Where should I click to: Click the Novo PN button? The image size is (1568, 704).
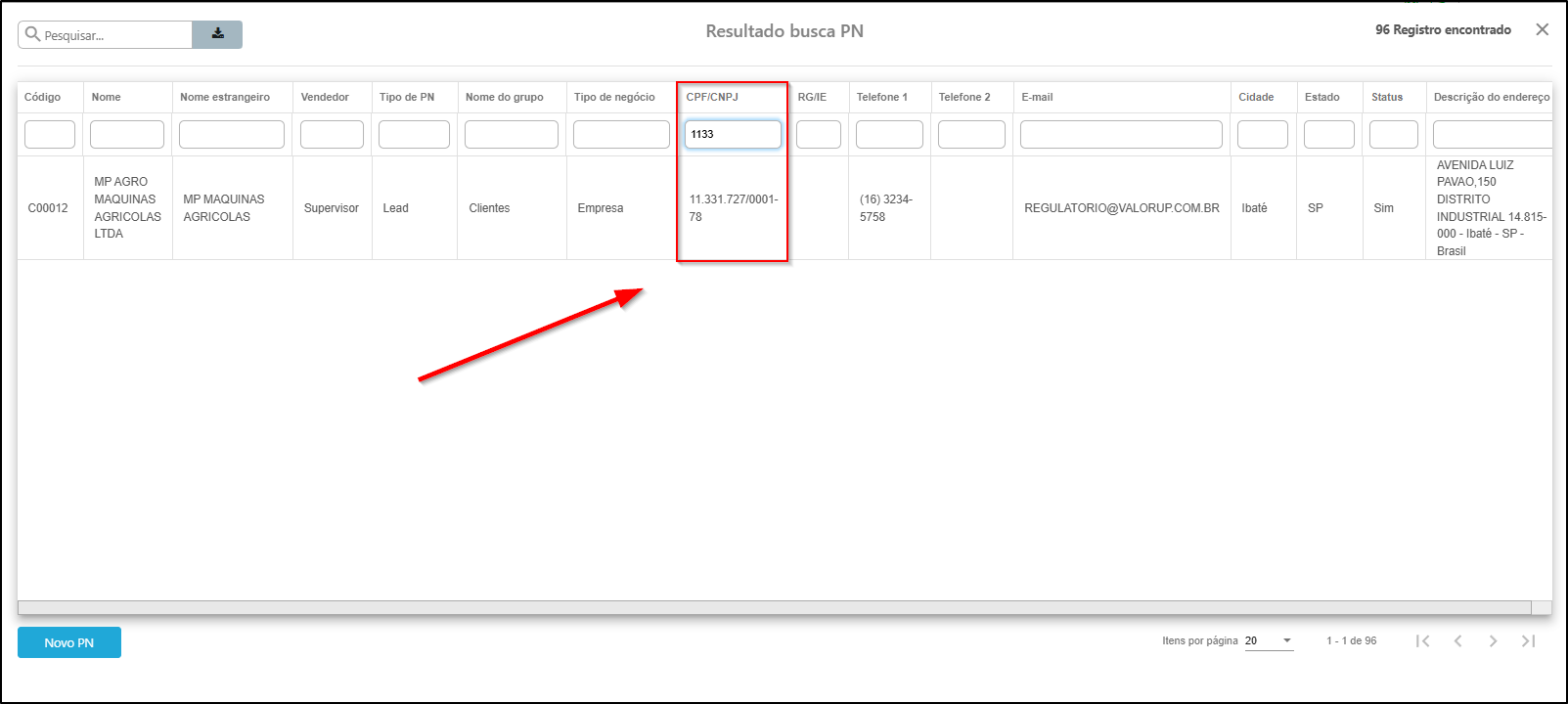point(69,642)
